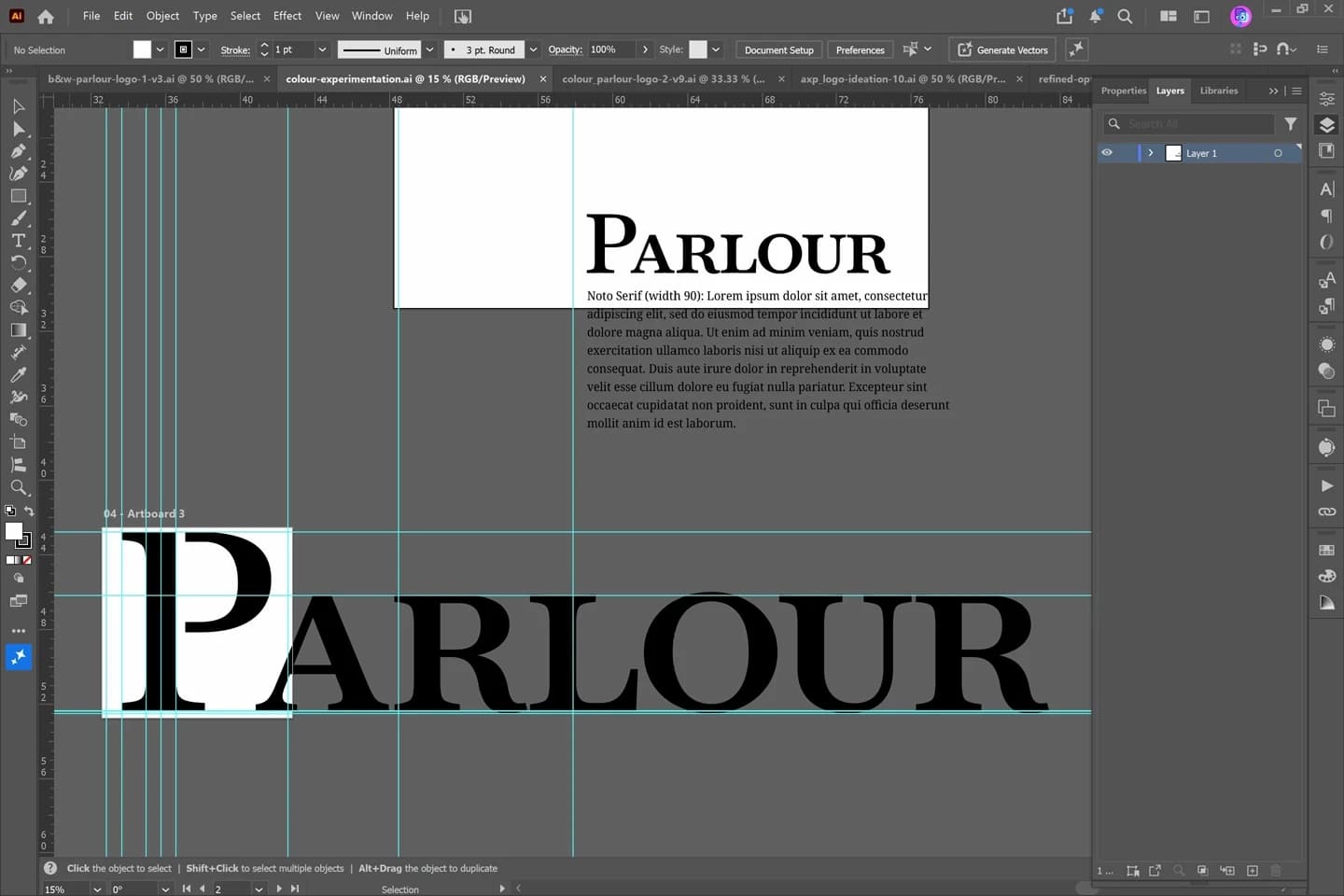This screenshot has width=1344, height=896.
Task: Open the stroke weight dropdown
Action: click(x=322, y=49)
